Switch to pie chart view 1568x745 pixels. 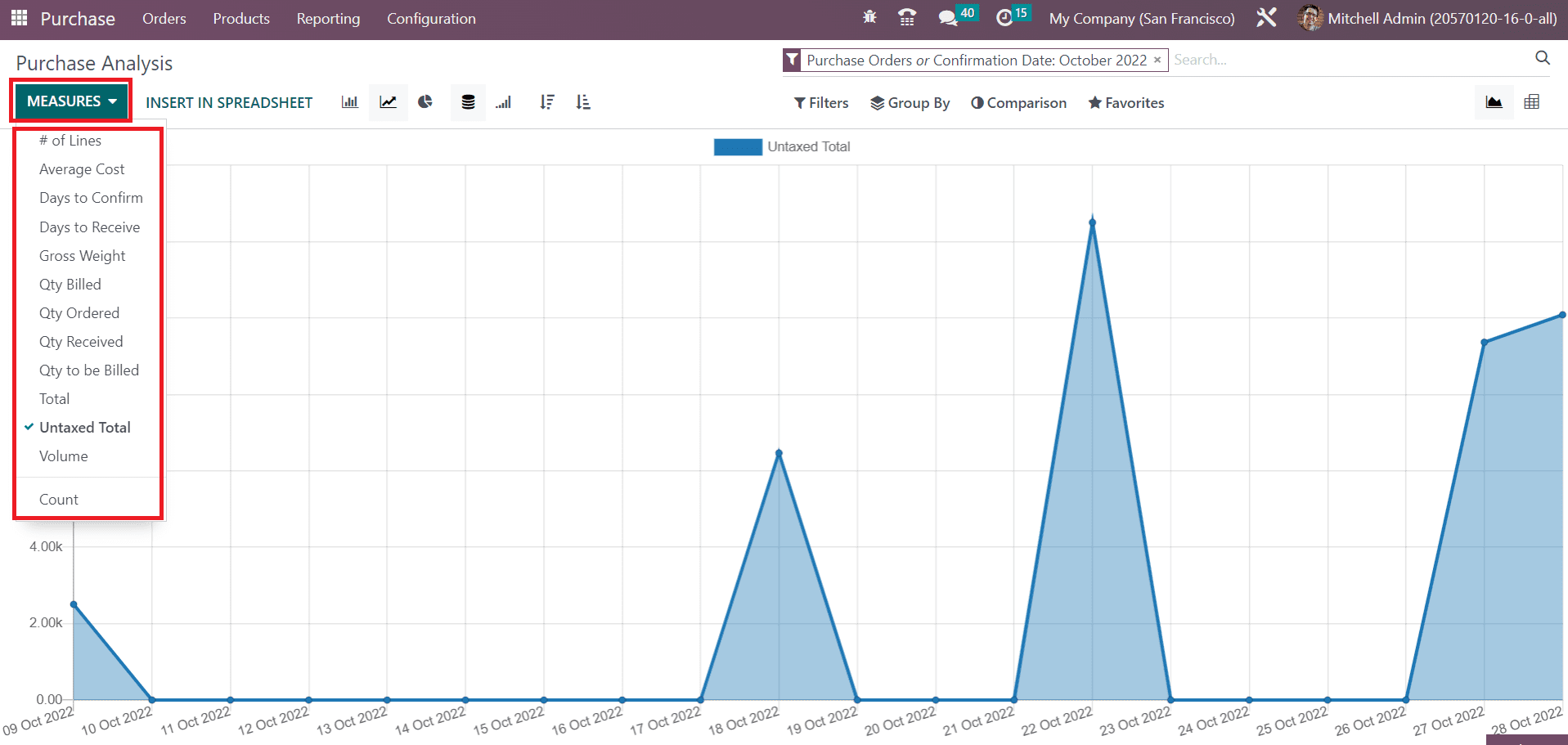[425, 102]
